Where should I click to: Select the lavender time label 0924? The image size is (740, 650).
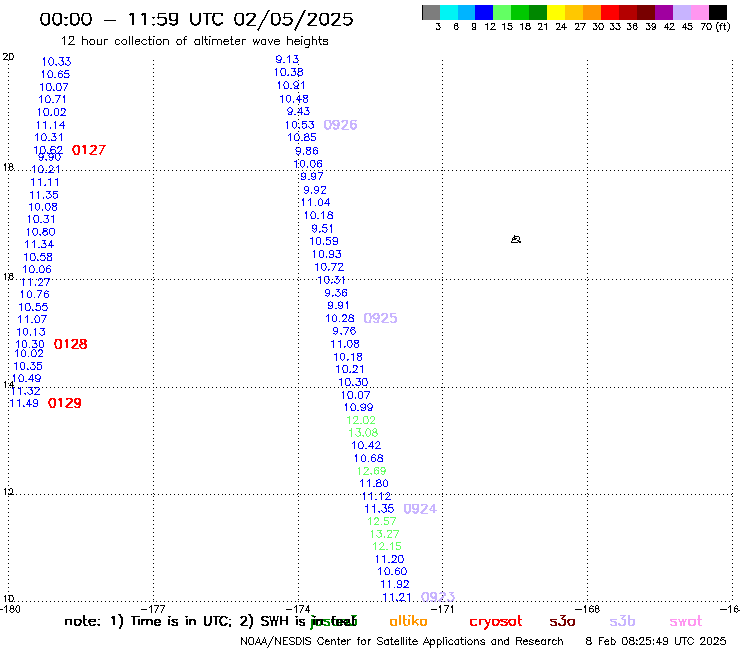coord(420,509)
